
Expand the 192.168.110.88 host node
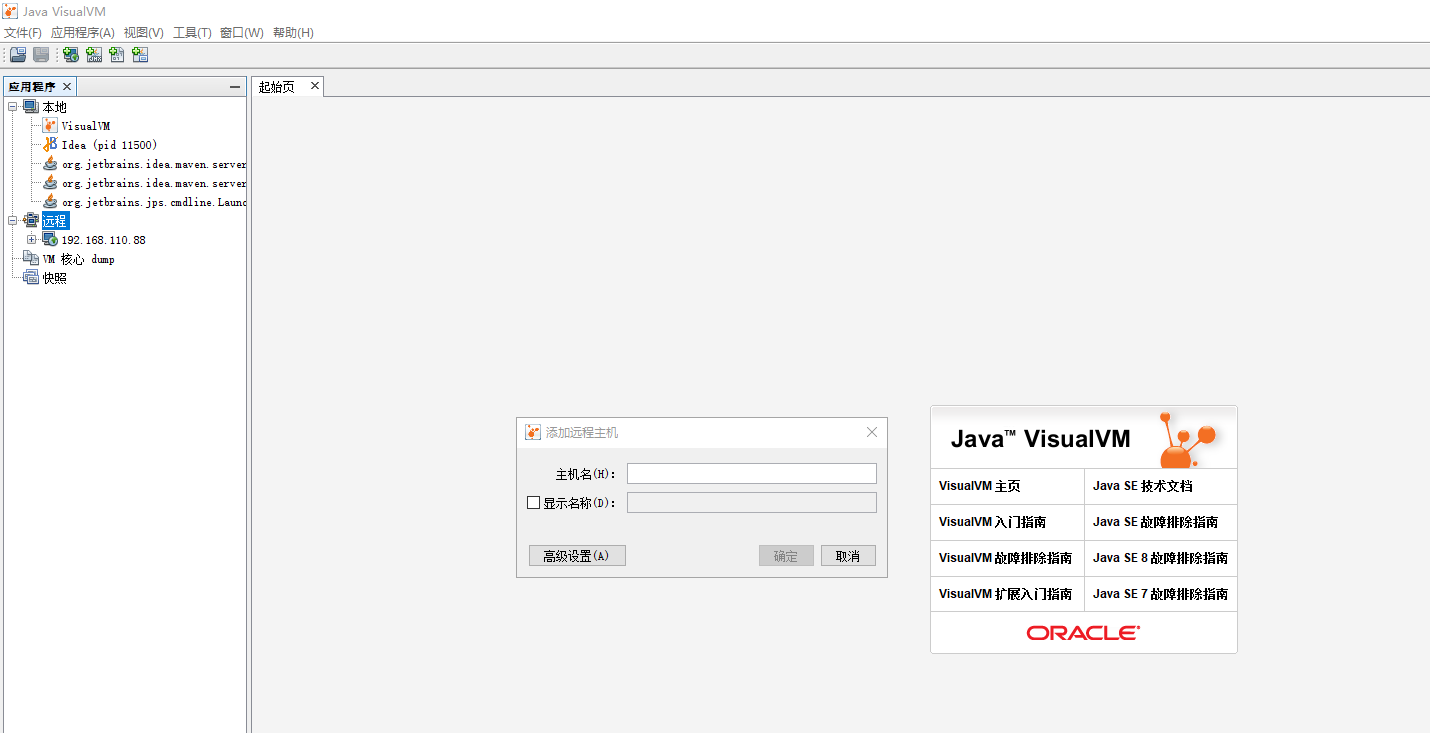pyautogui.click(x=31, y=239)
